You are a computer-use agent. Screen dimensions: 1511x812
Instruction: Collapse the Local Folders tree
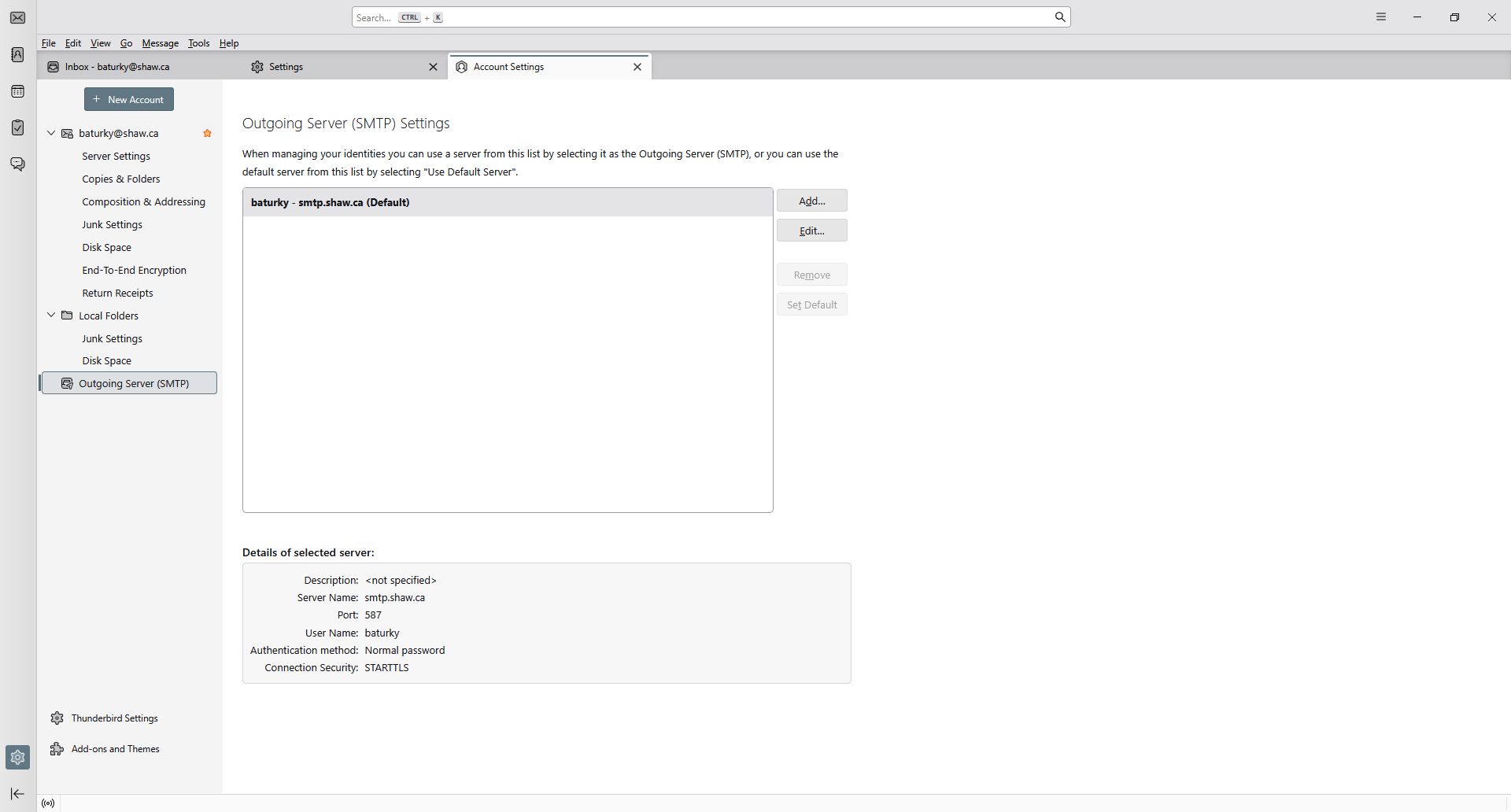[x=51, y=316]
